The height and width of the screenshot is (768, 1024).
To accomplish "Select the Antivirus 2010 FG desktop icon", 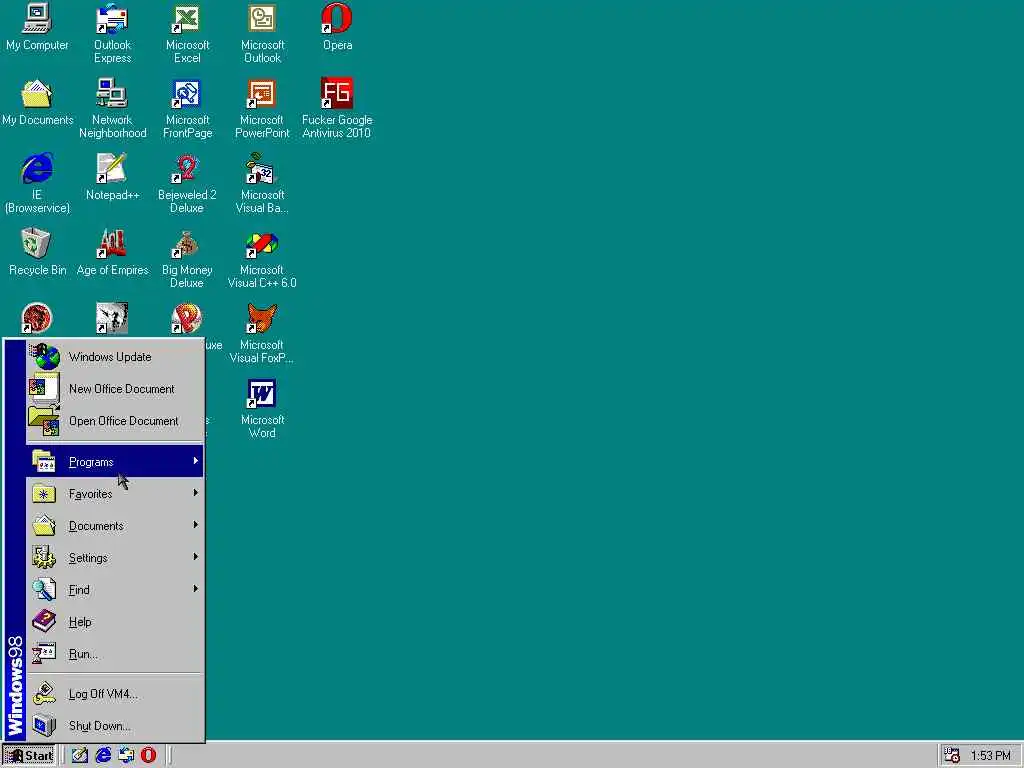I will 337,108.
